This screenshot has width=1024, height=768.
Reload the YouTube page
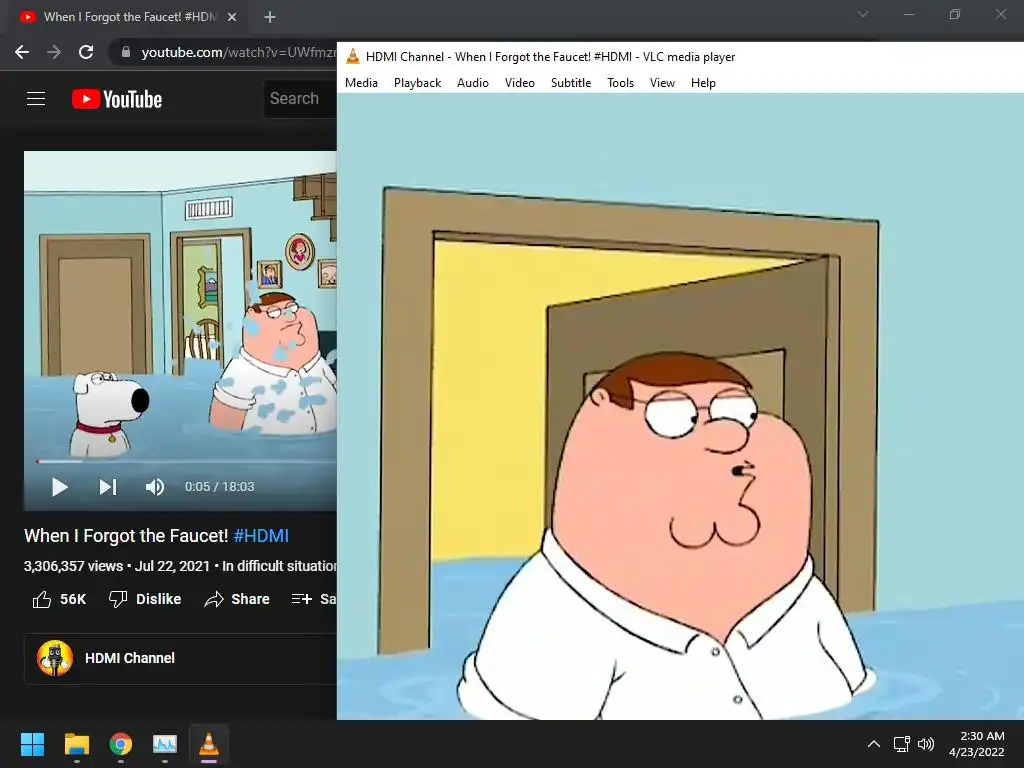tap(86, 52)
